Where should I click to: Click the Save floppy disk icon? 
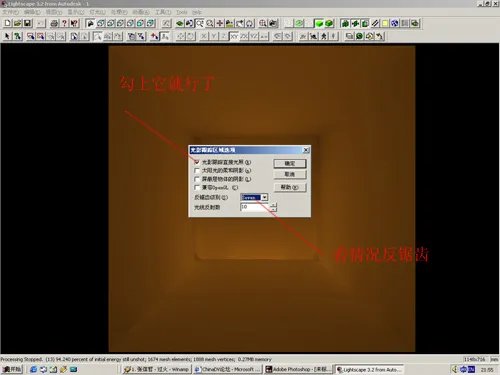coord(27,23)
